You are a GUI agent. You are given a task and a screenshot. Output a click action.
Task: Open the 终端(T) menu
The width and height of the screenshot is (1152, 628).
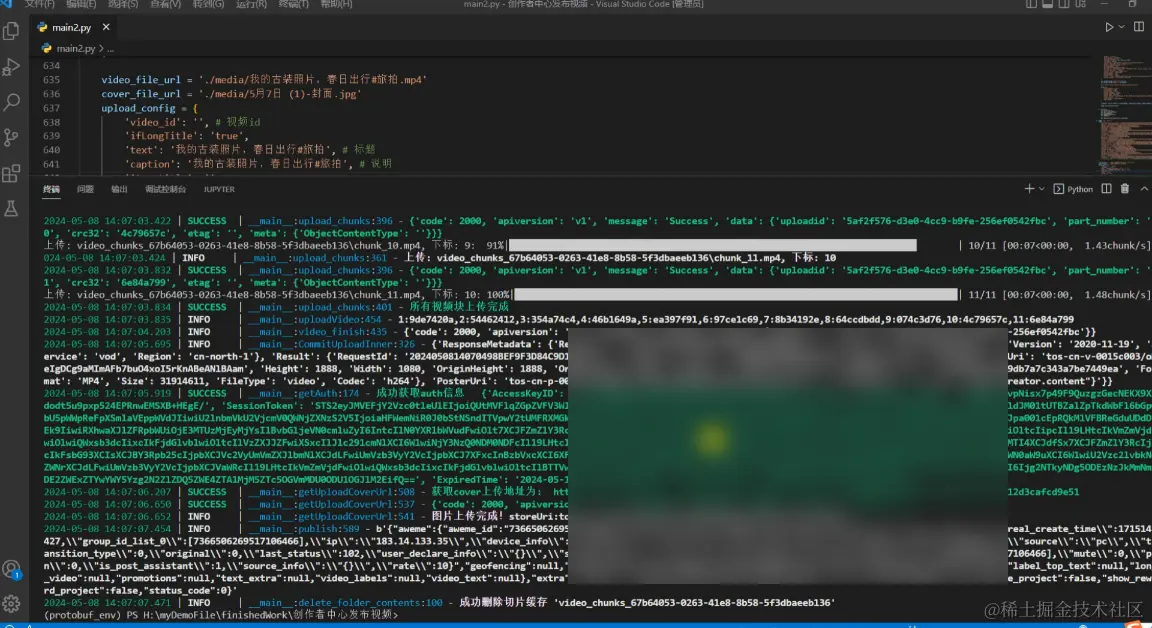coord(293,4)
